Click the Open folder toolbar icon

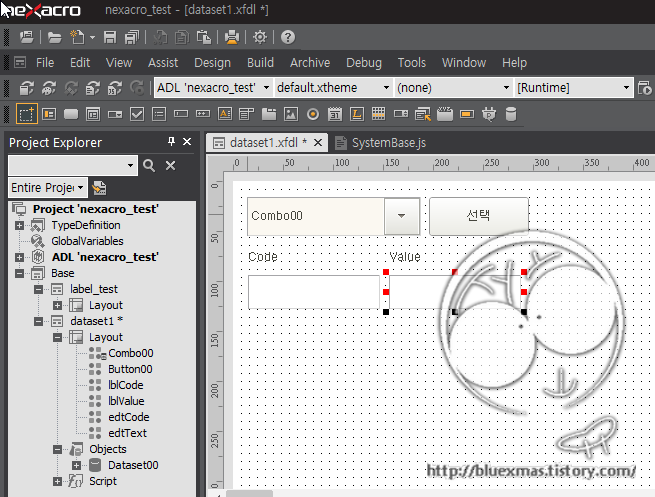(x=54, y=37)
